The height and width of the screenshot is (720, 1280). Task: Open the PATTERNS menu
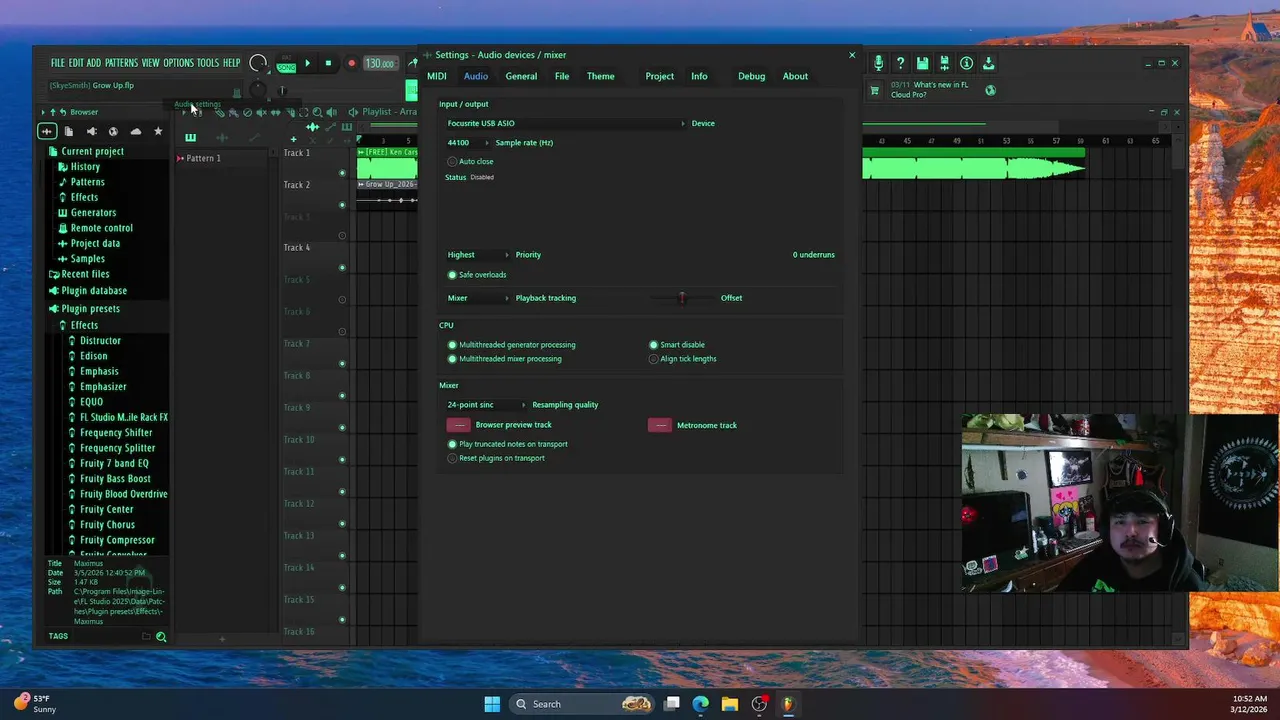(x=121, y=63)
